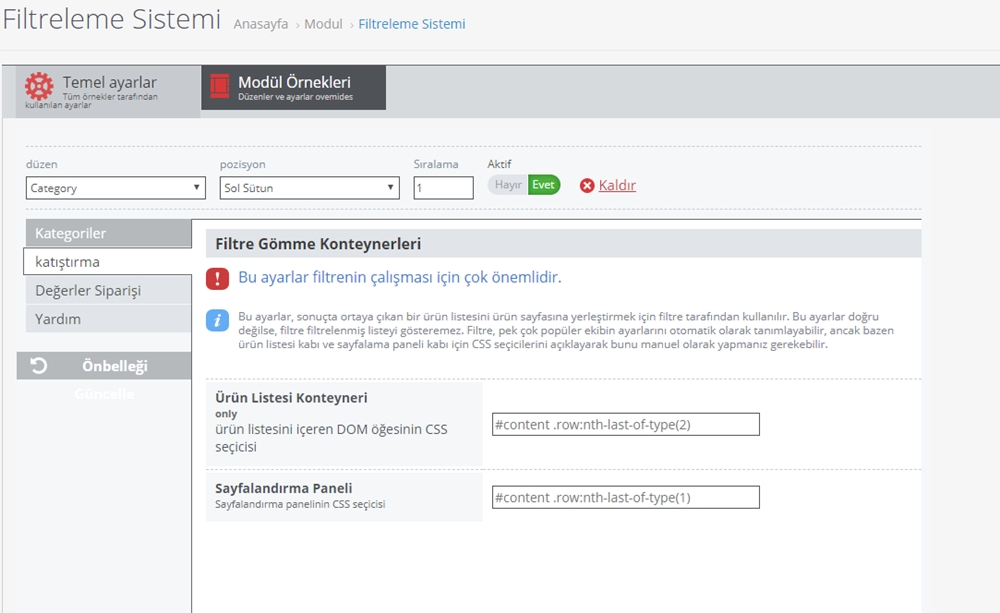The height and width of the screenshot is (613, 1000).
Task: Click the red exclamation warning icon
Action: (x=217, y=279)
